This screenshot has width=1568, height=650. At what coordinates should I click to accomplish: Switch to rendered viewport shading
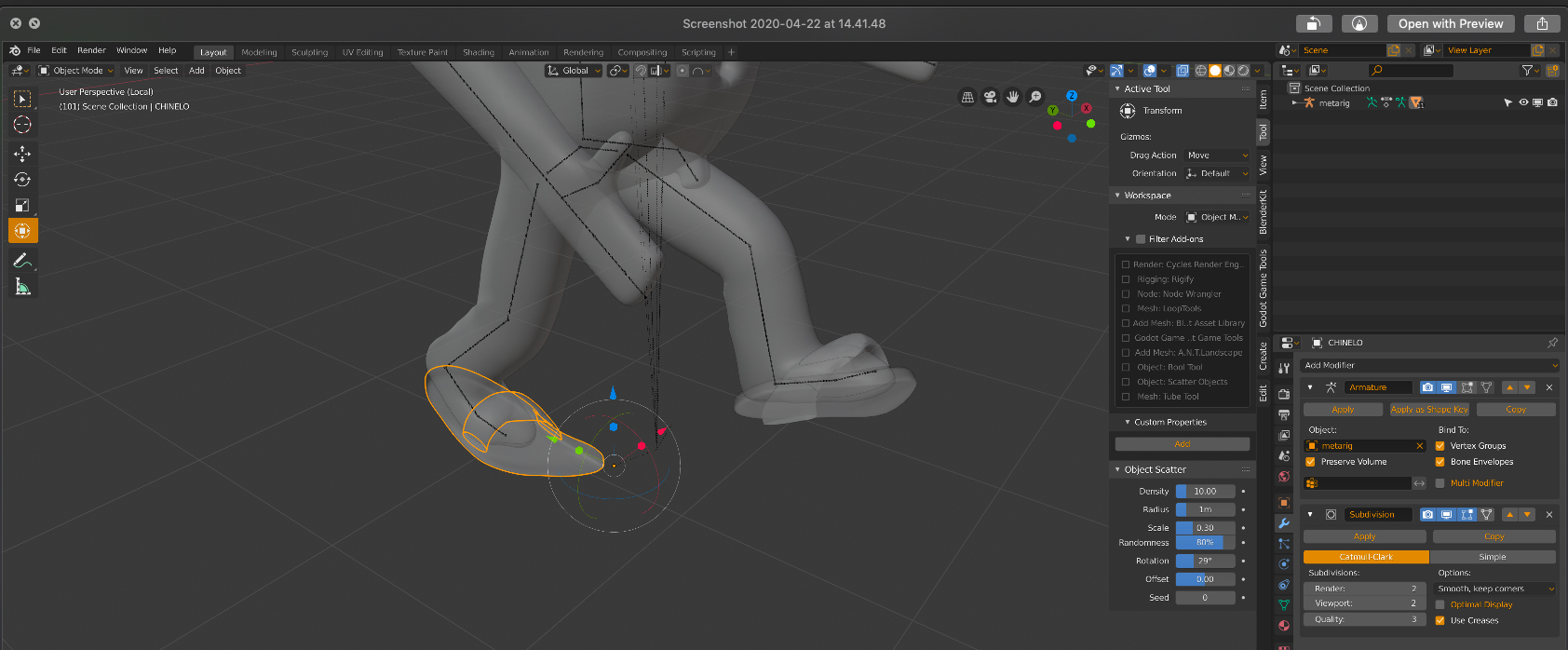1243,71
